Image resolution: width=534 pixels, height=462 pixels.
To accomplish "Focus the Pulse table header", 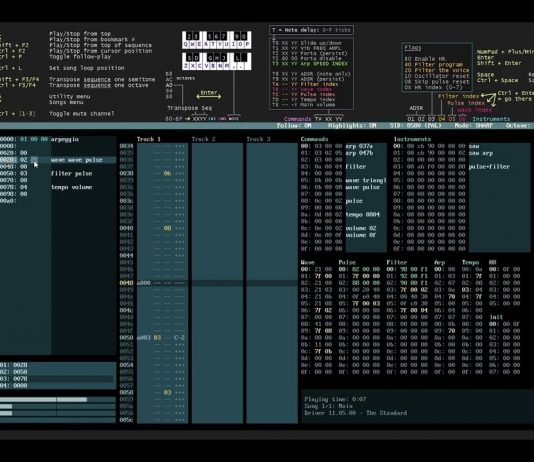I will [x=347, y=262].
